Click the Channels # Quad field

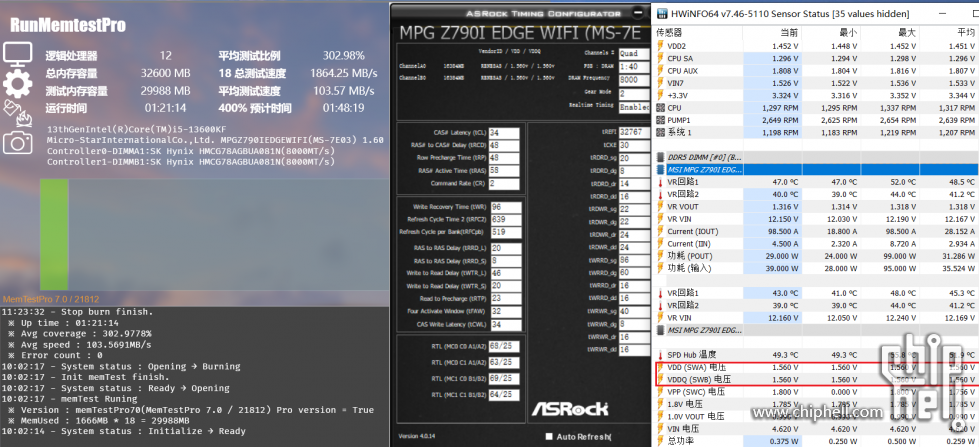pos(634,54)
